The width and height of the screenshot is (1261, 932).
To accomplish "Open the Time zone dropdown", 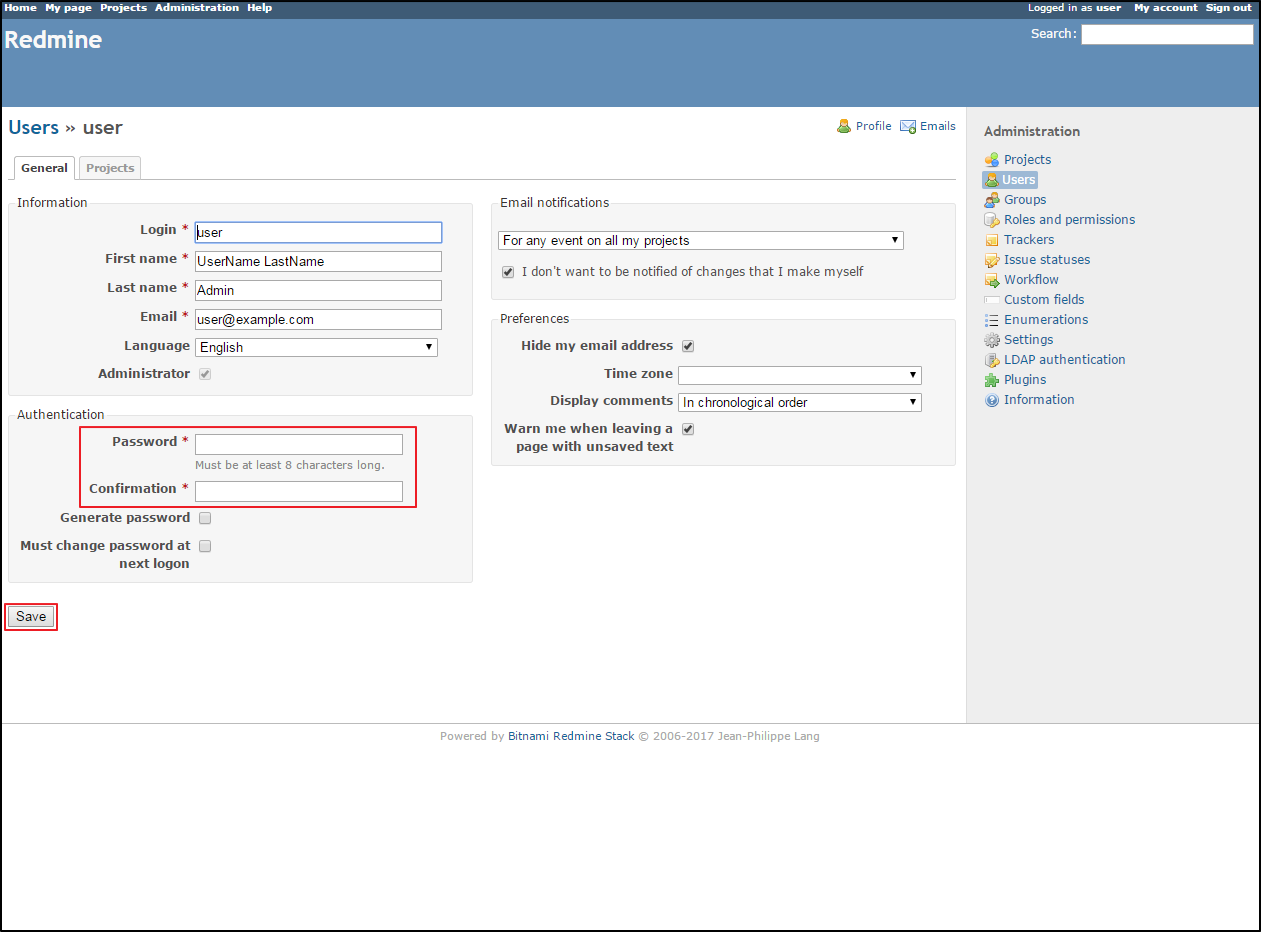I will click(800, 375).
